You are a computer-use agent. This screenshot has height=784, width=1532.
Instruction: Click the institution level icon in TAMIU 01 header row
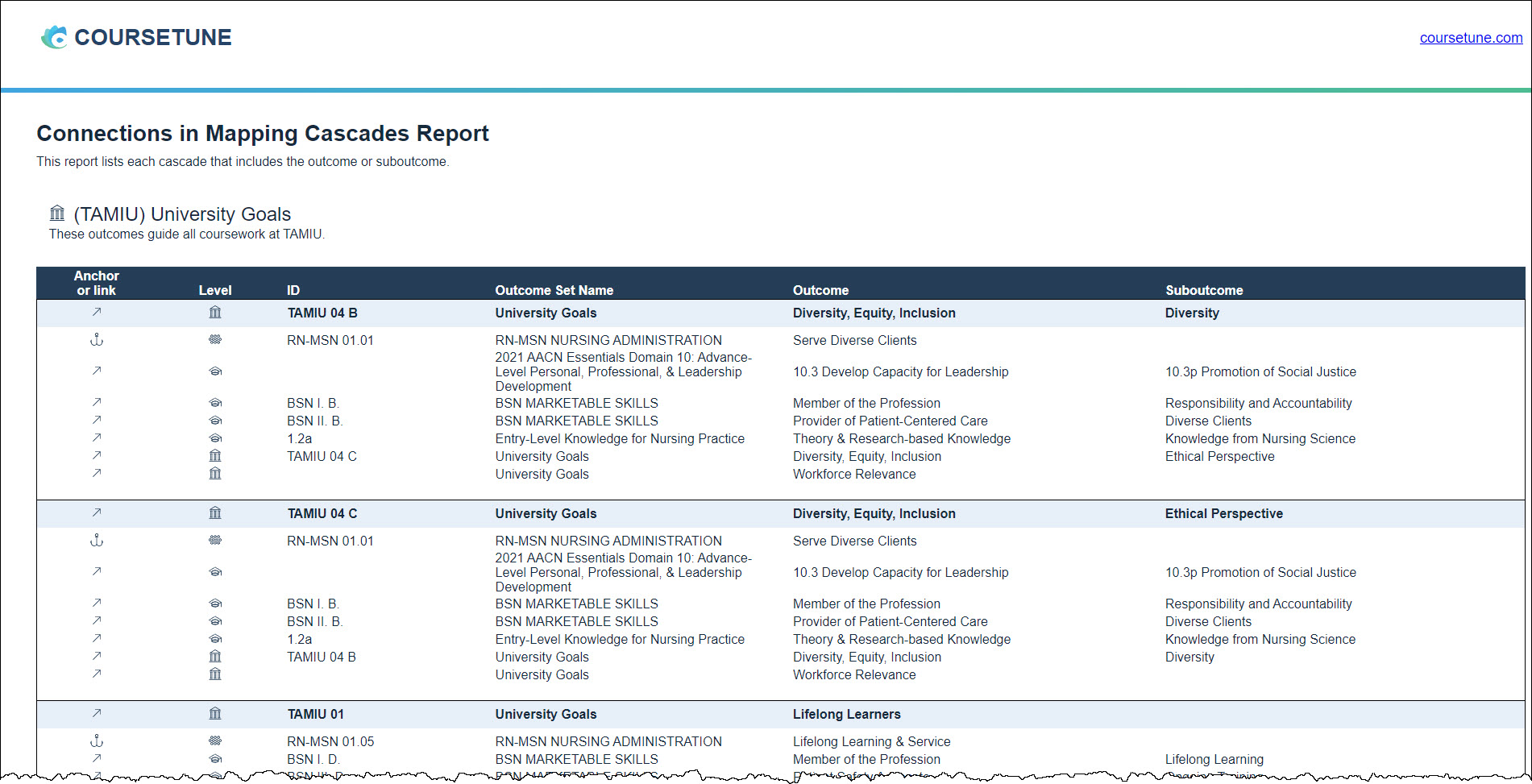click(x=215, y=714)
